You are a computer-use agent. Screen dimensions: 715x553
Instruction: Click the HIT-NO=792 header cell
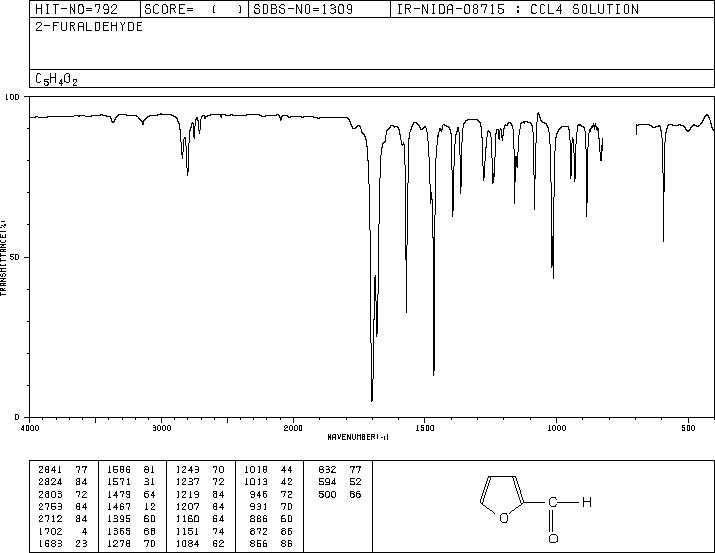click(85, 9)
